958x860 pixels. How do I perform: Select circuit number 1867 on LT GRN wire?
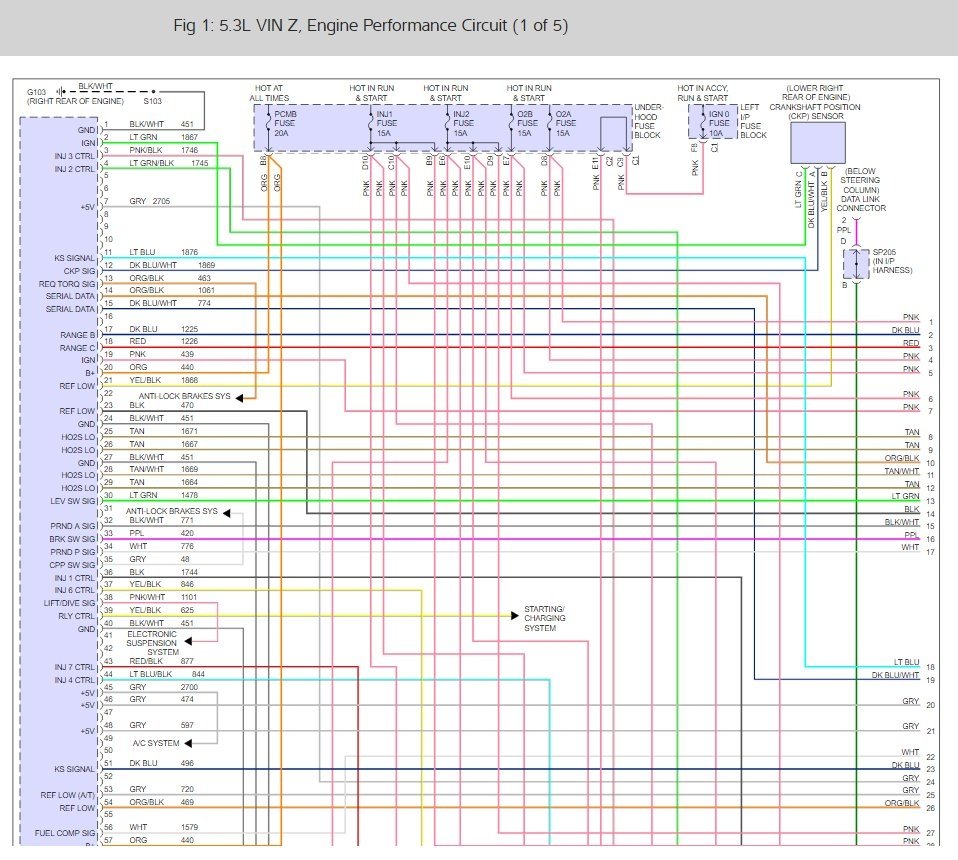click(x=189, y=137)
